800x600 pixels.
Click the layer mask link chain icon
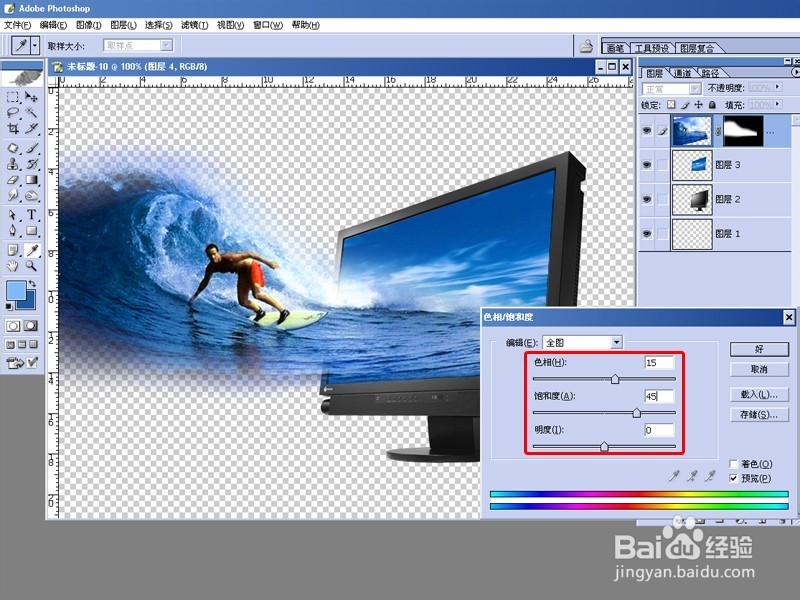pos(717,131)
